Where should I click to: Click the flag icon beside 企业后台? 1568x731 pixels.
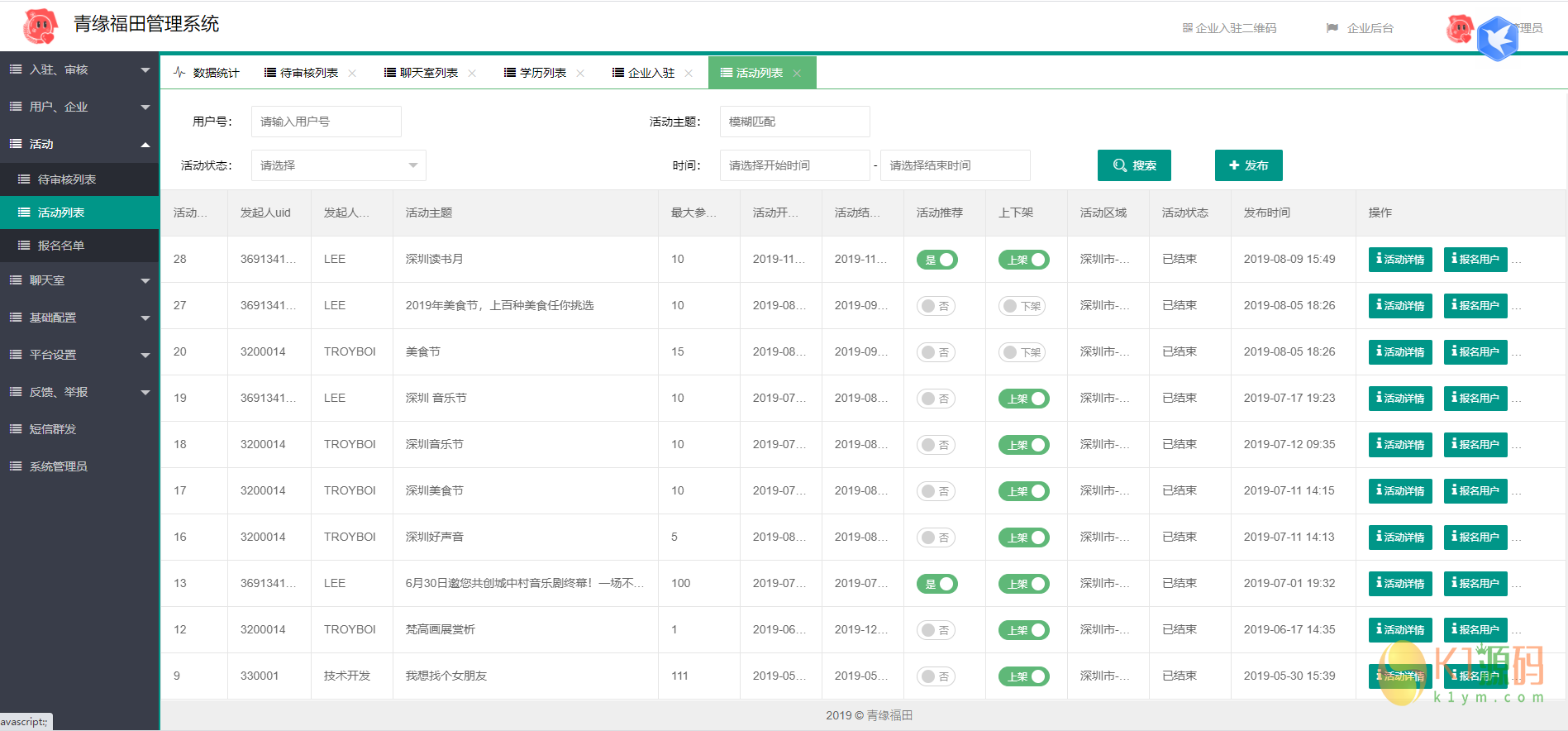pyautogui.click(x=1332, y=28)
